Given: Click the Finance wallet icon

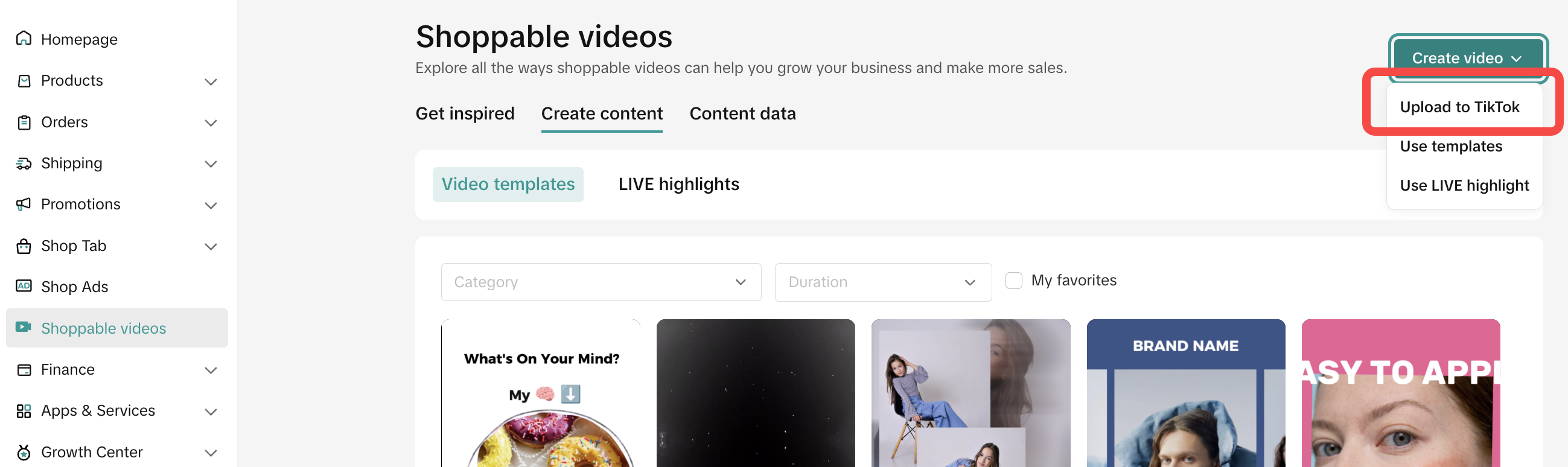Looking at the screenshot, I should (24, 370).
